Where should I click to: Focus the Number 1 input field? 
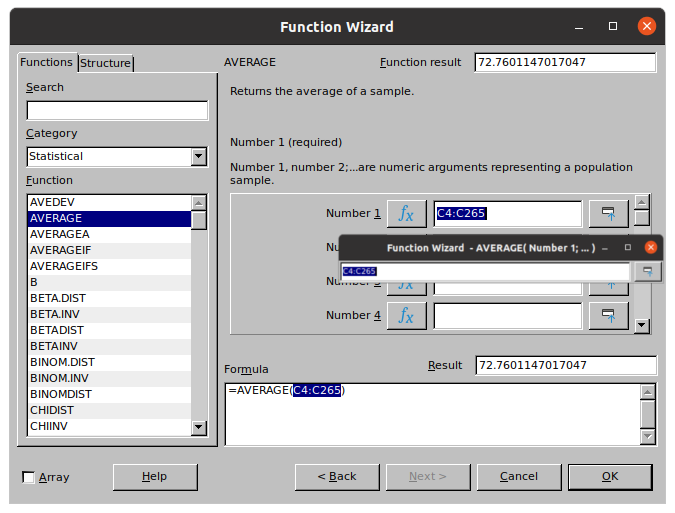(508, 213)
